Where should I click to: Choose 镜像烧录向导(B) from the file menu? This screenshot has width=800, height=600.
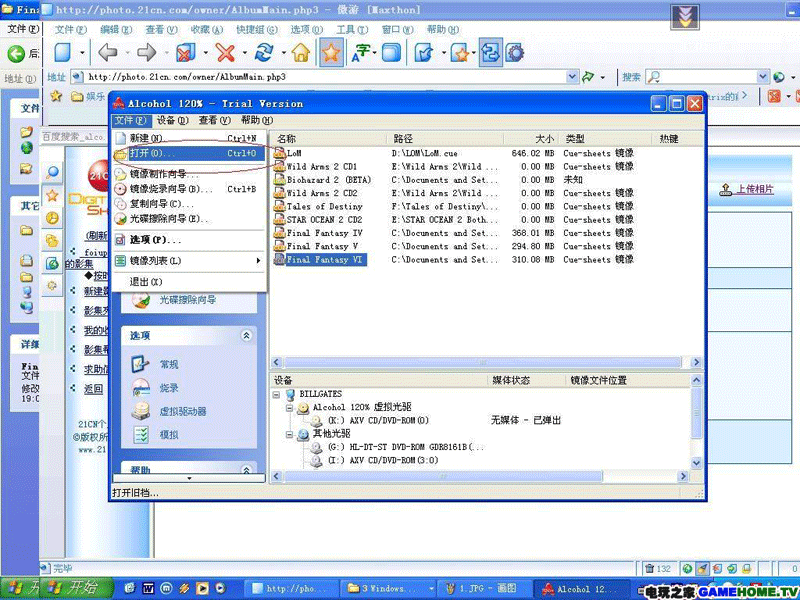pos(189,189)
